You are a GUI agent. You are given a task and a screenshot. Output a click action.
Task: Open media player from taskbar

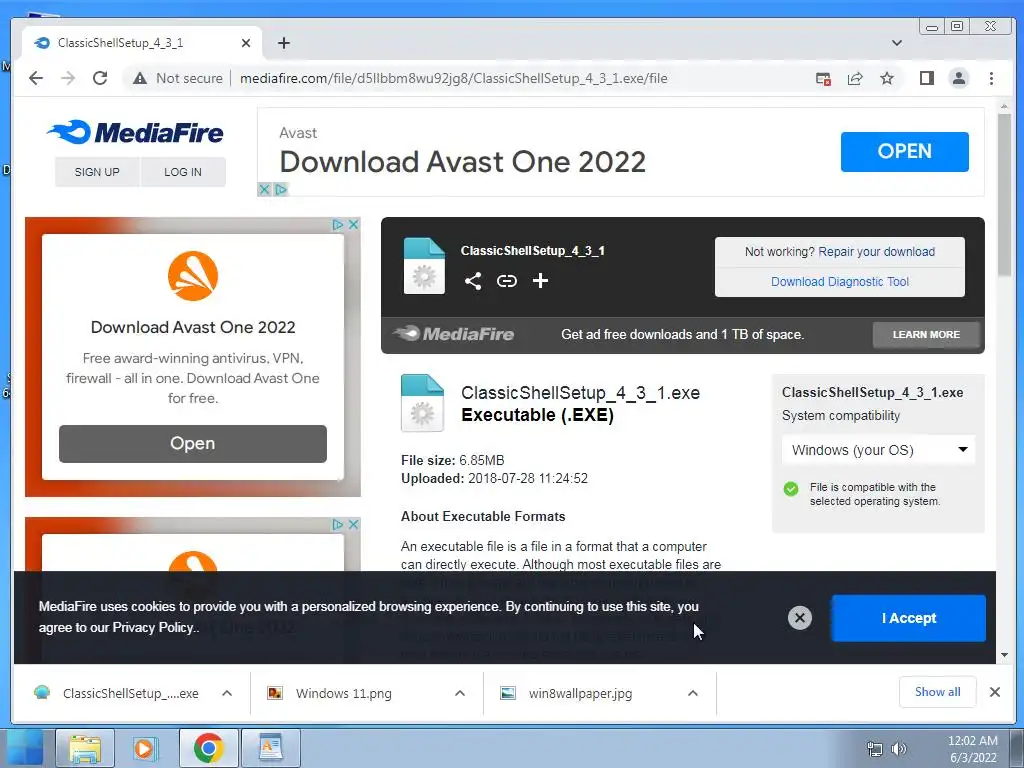point(145,748)
